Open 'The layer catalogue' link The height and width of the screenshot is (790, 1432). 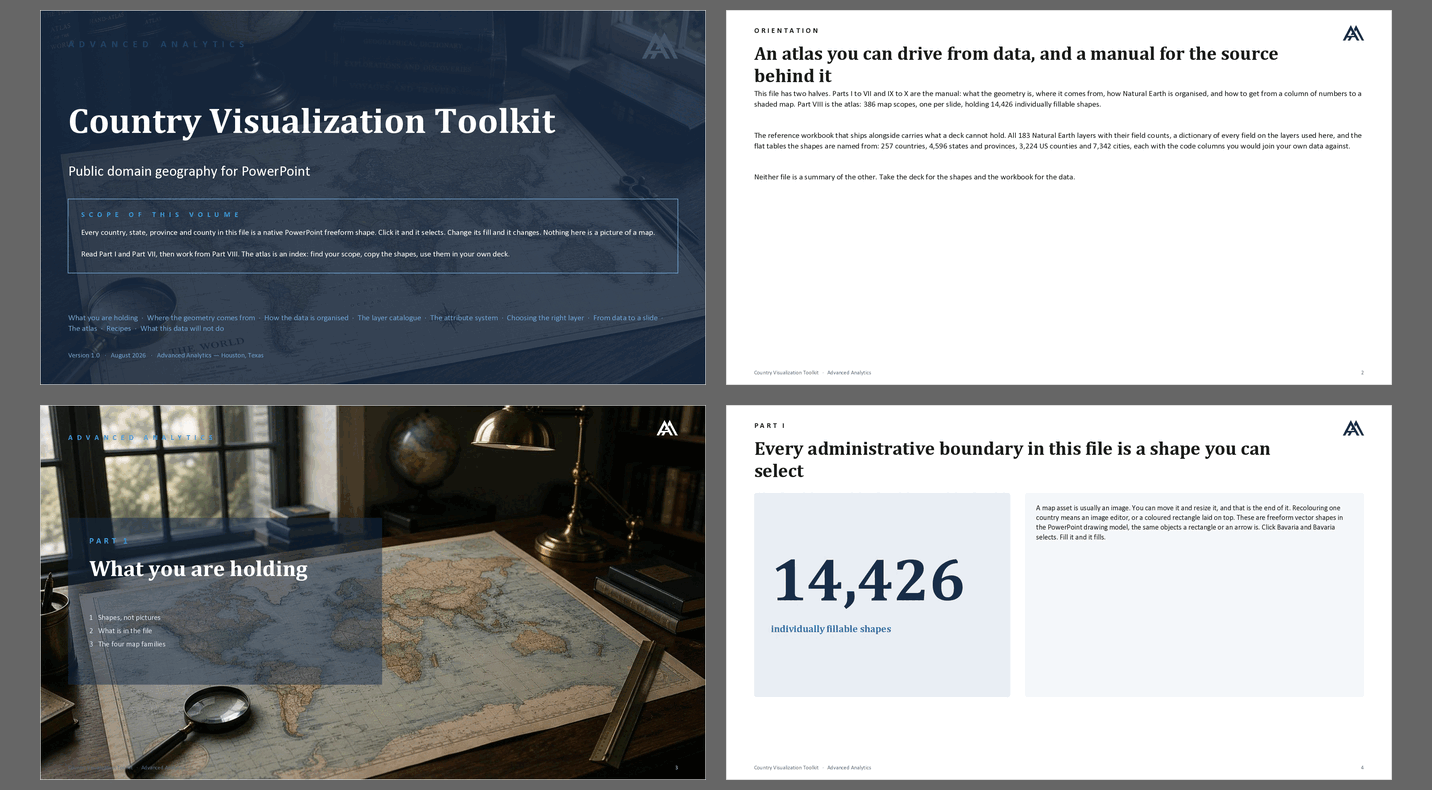[x=390, y=318]
